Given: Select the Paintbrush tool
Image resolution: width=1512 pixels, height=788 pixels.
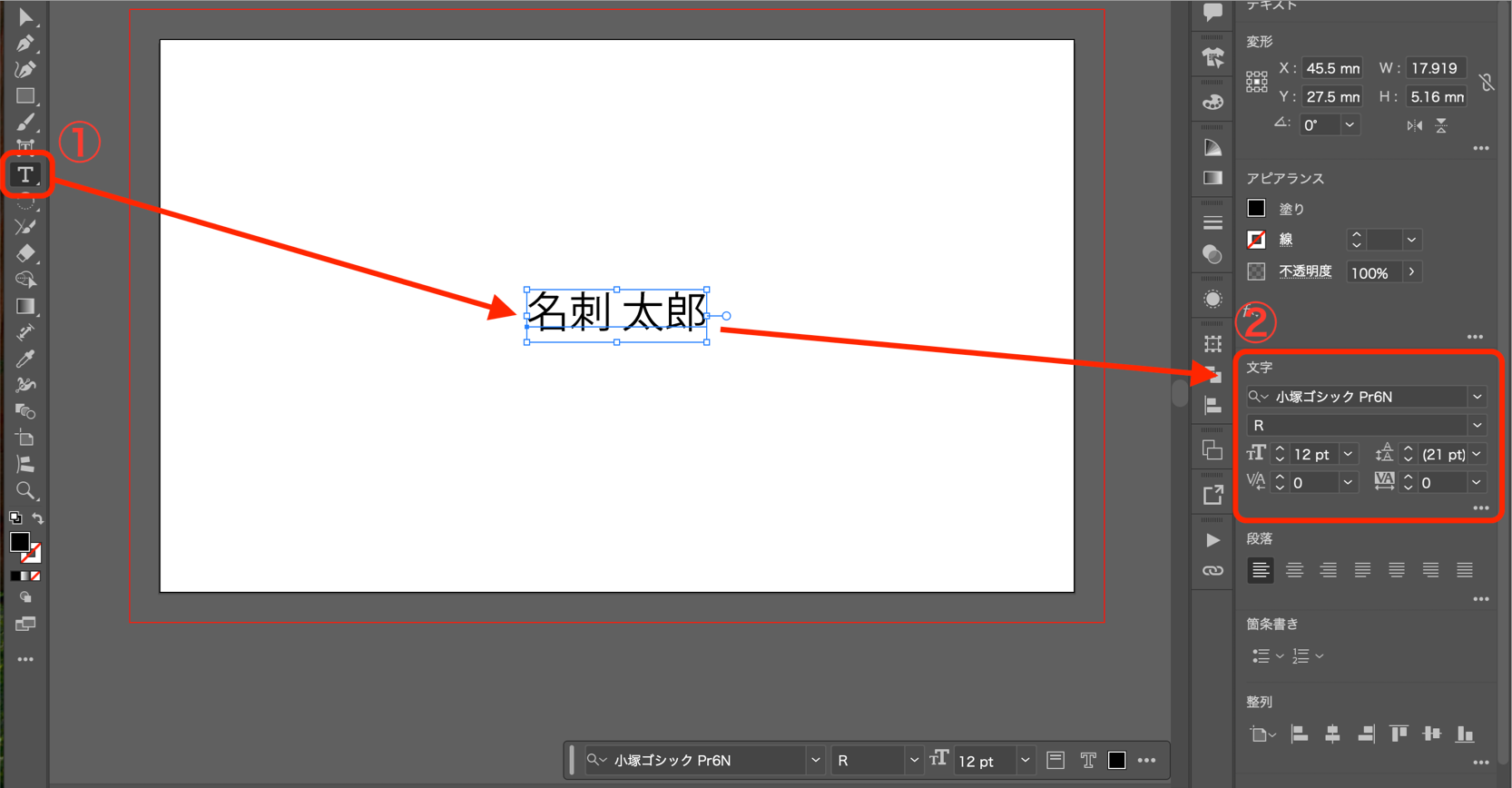Looking at the screenshot, I should [25, 122].
